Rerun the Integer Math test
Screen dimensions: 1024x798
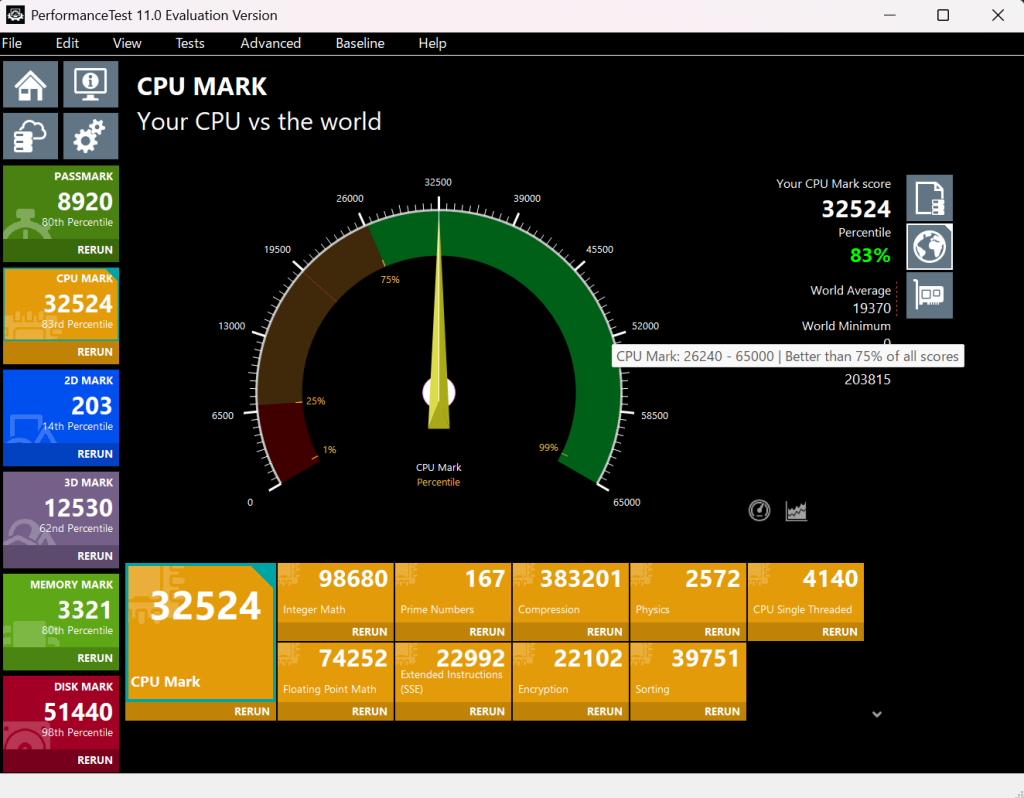[x=369, y=632]
